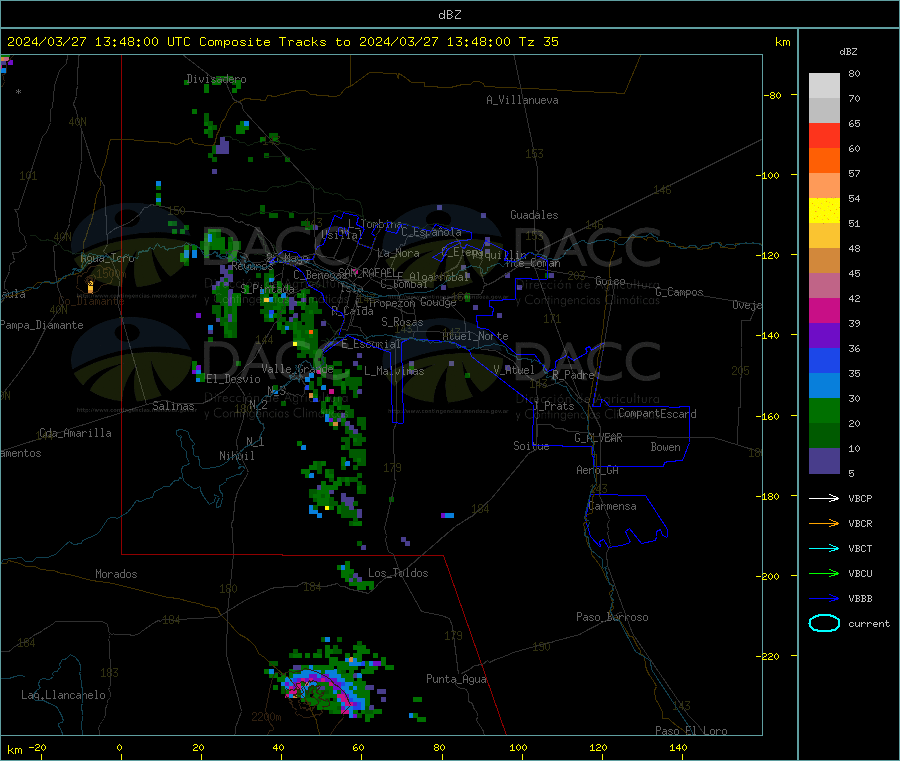Click the Lag.Llancanelo place label
Viewport: 900px width, 761px height.
pos(63,695)
